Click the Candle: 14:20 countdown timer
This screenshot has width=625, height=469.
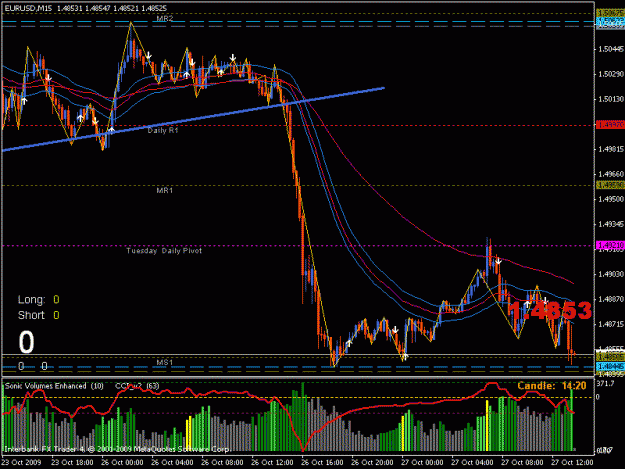(x=552, y=385)
